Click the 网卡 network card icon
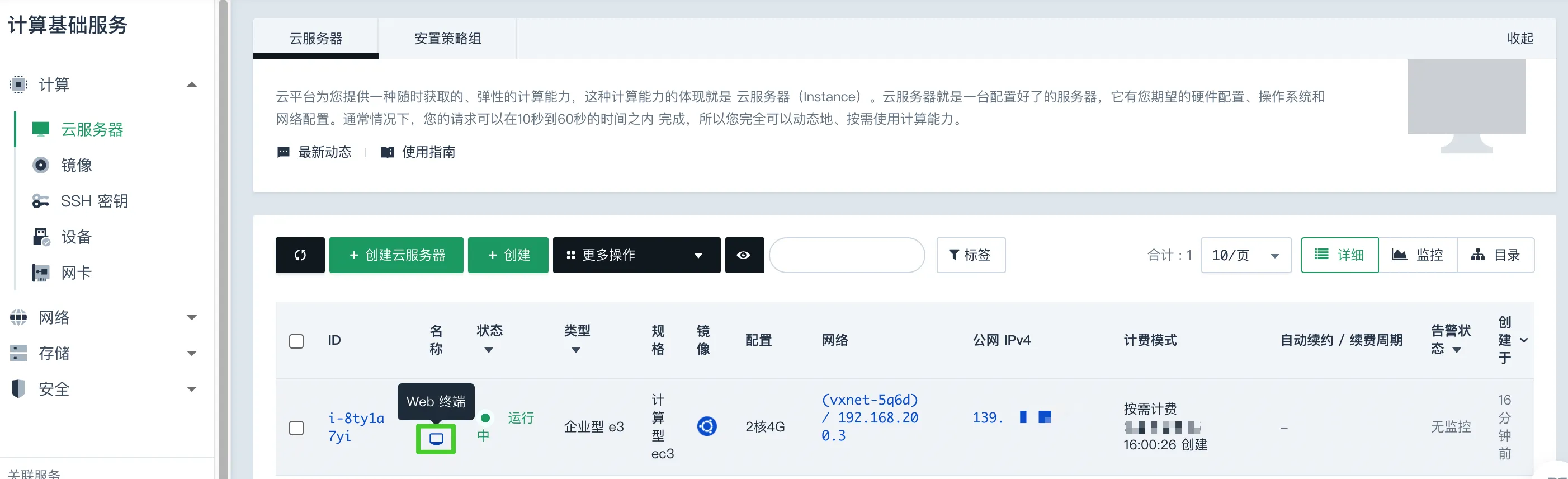The image size is (1568, 479). [41, 273]
